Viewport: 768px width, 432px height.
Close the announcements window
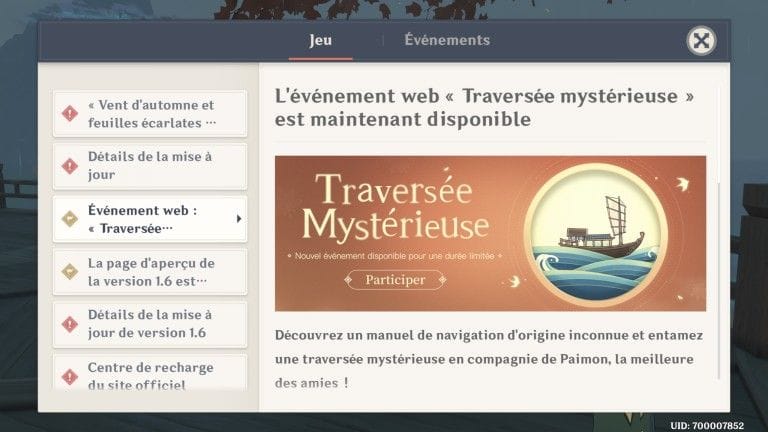[x=701, y=41]
